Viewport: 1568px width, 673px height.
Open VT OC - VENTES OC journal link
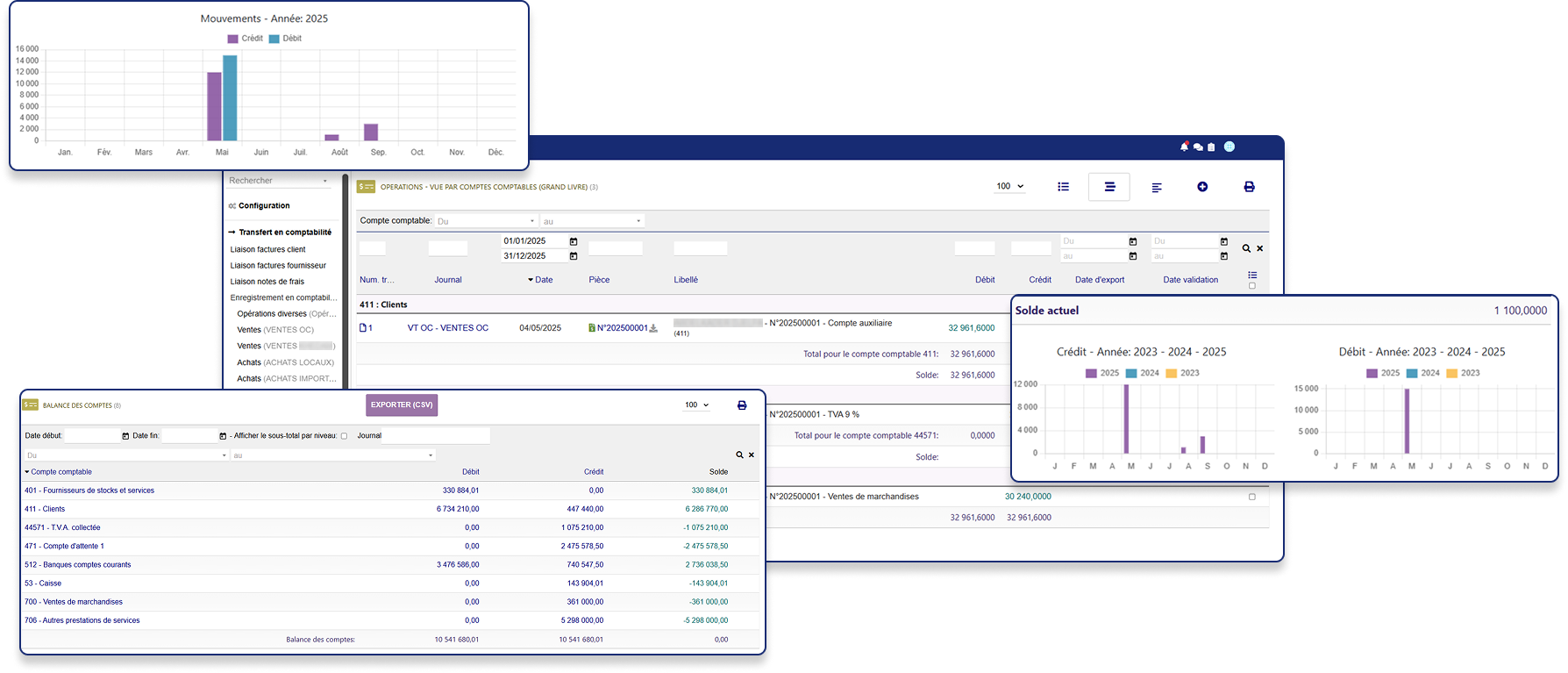[x=448, y=328]
